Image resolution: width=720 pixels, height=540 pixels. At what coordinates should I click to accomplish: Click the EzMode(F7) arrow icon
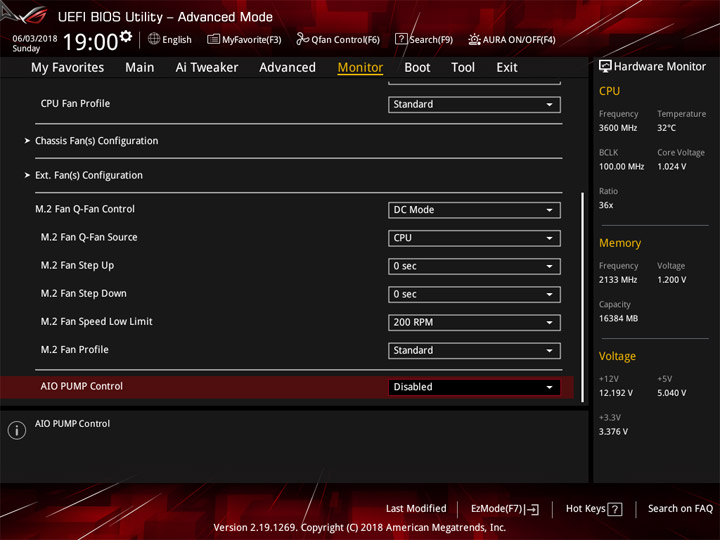pyautogui.click(x=532, y=509)
